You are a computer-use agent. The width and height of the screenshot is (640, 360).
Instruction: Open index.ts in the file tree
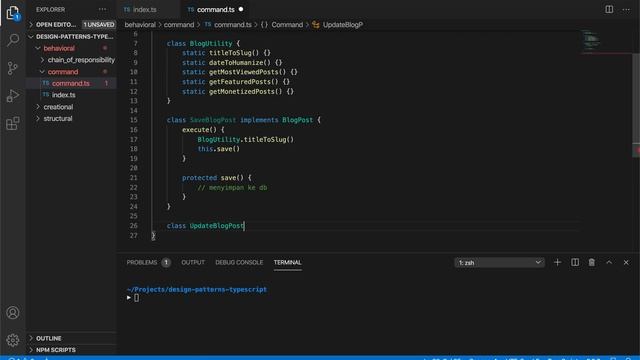tap(71, 95)
